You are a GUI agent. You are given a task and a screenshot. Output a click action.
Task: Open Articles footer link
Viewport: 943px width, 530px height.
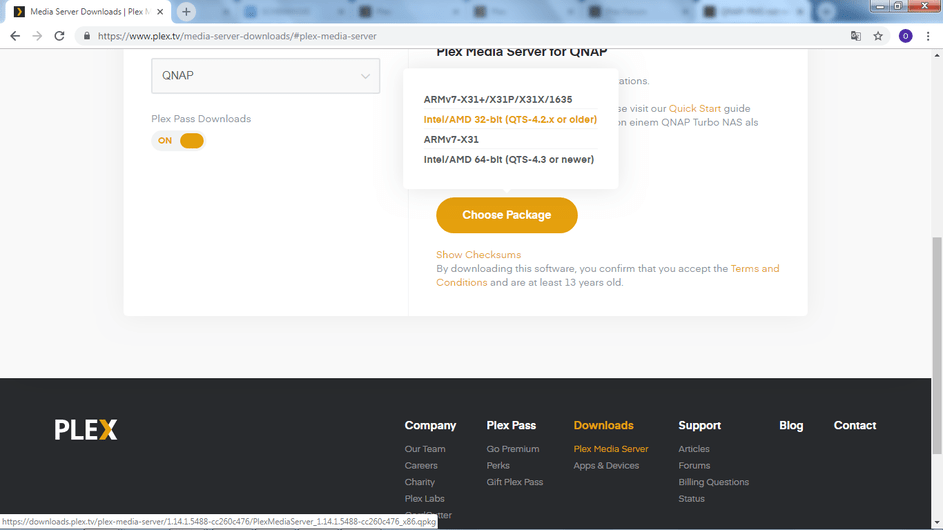(693, 449)
